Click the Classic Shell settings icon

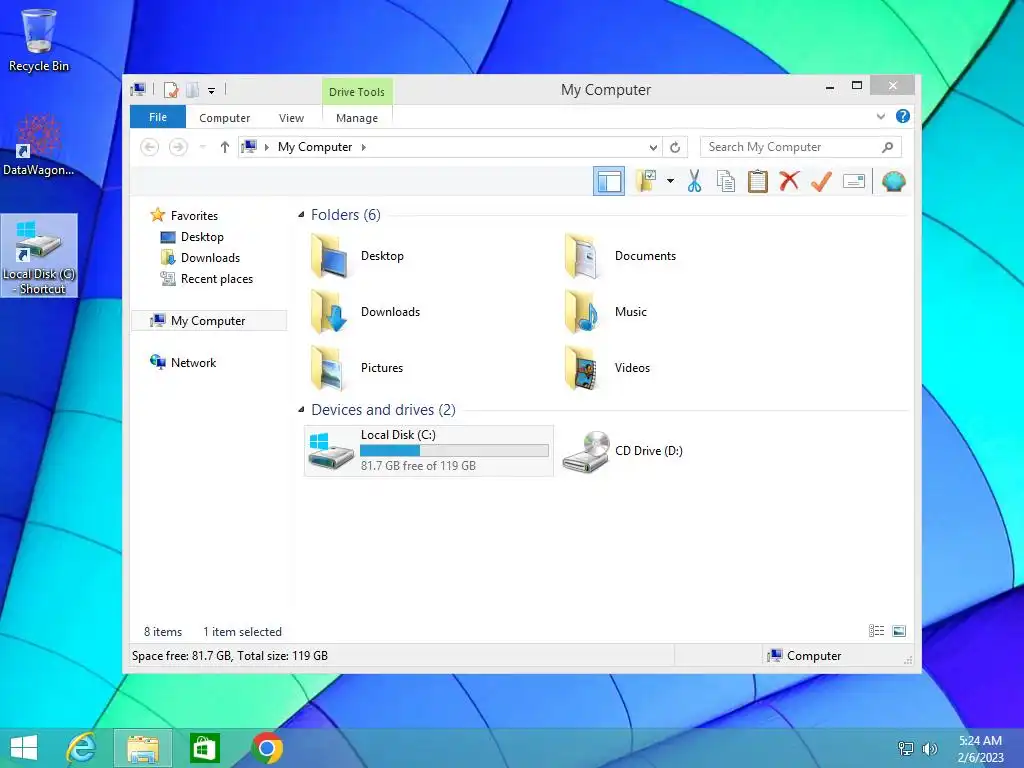click(x=893, y=181)
